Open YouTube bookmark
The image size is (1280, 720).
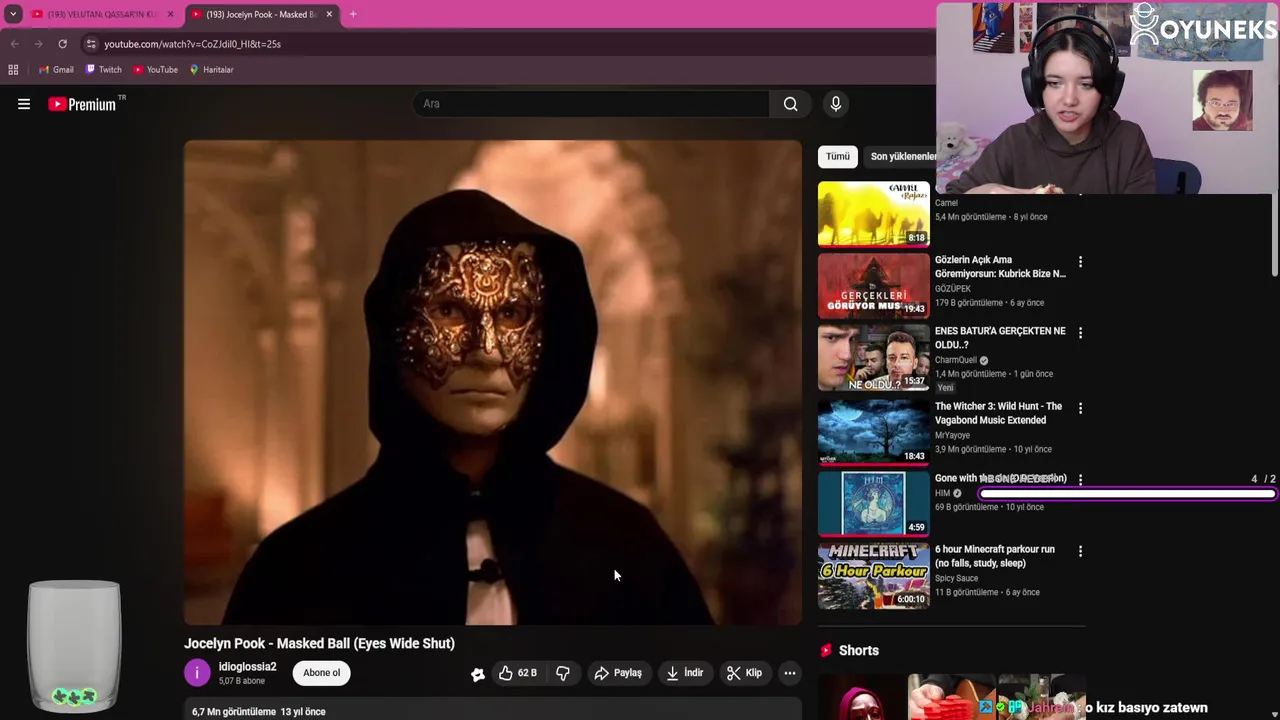pos(155,70)
